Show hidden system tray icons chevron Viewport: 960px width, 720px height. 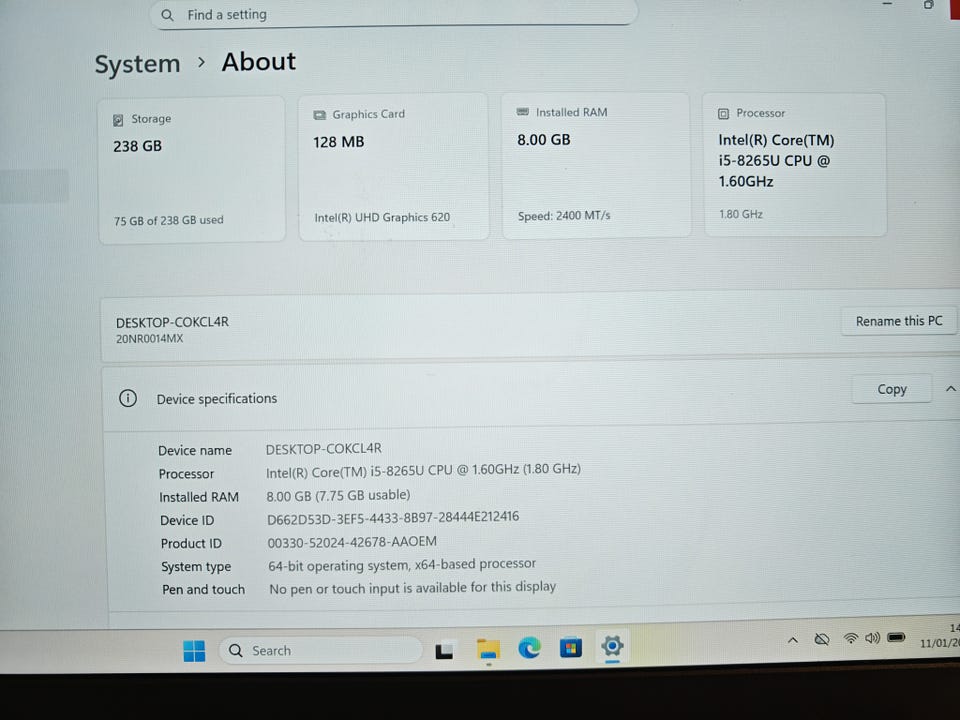pyautogui.click(x=793, y=640)
